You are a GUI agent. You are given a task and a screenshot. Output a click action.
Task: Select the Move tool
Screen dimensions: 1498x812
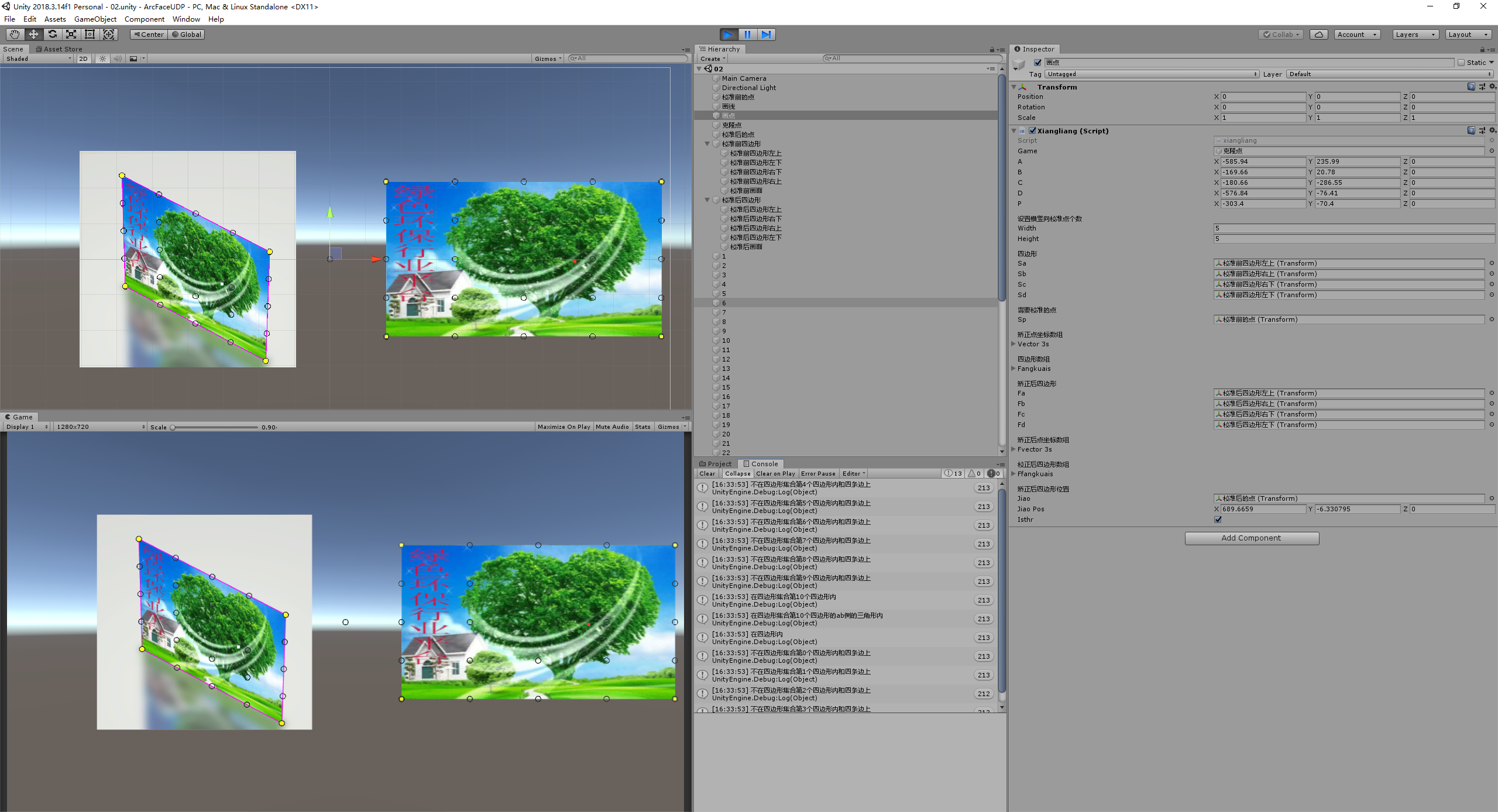tap(33, 35)
